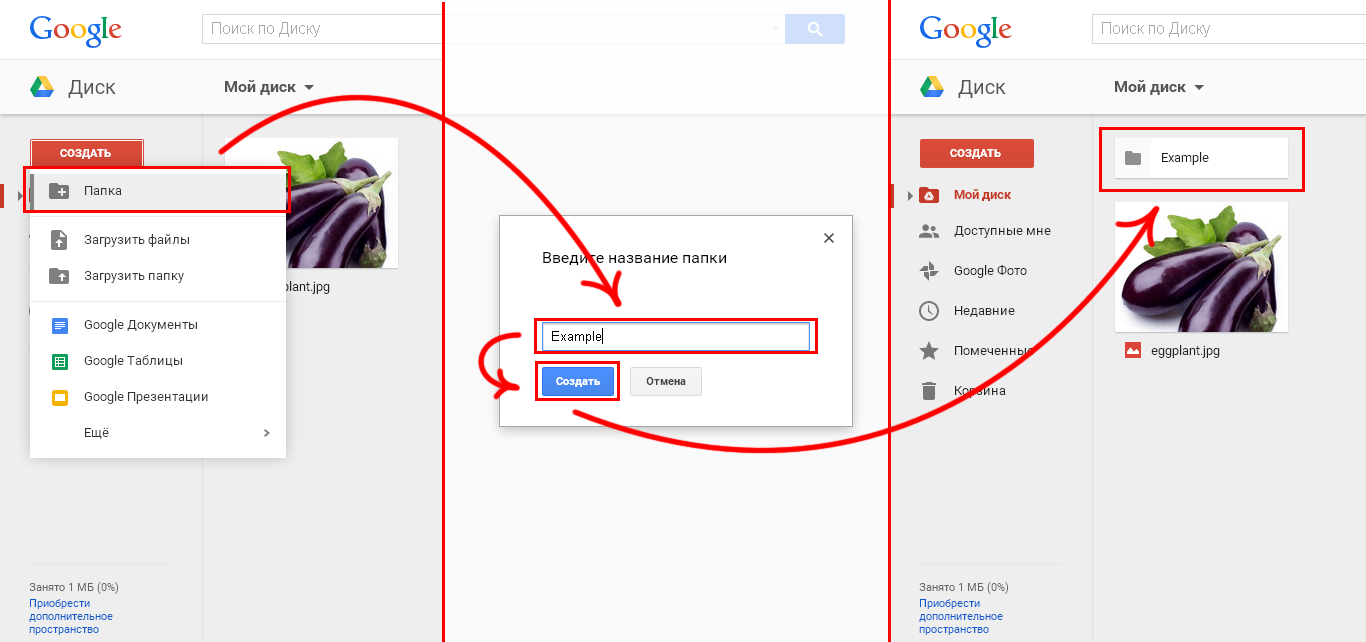Select Загрузить файлы menu entry

pos(158,240)
